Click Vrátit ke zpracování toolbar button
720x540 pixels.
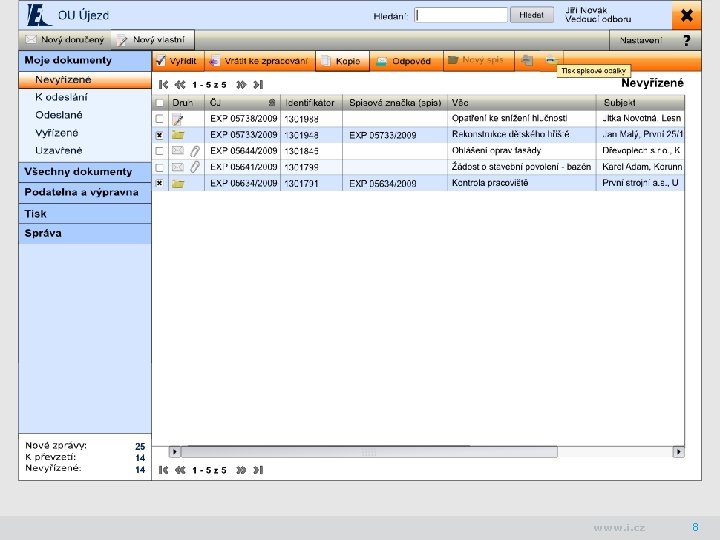tap(260, 61)
